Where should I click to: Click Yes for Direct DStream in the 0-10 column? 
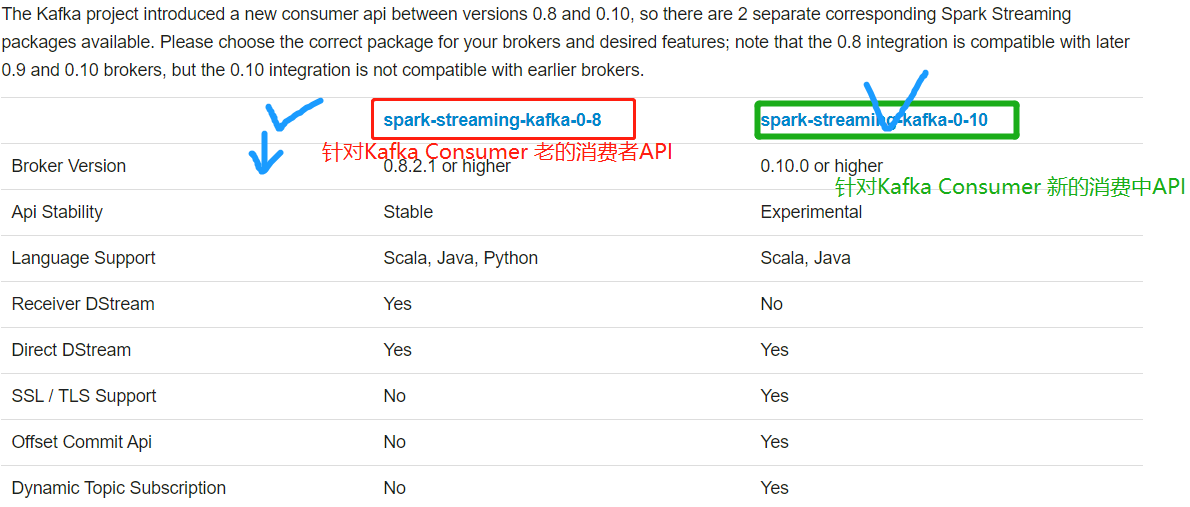[x=775, y=350]
